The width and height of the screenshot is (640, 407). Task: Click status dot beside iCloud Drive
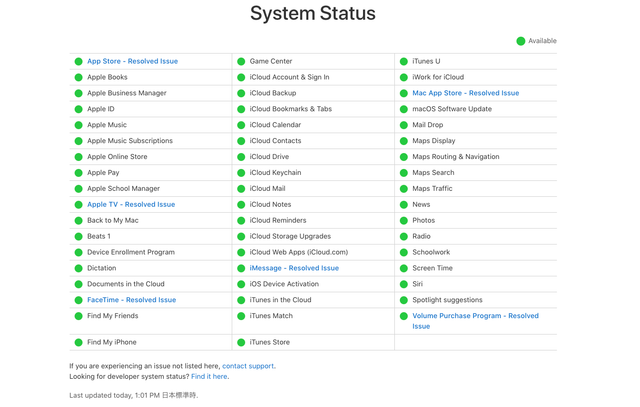(241, 157)
